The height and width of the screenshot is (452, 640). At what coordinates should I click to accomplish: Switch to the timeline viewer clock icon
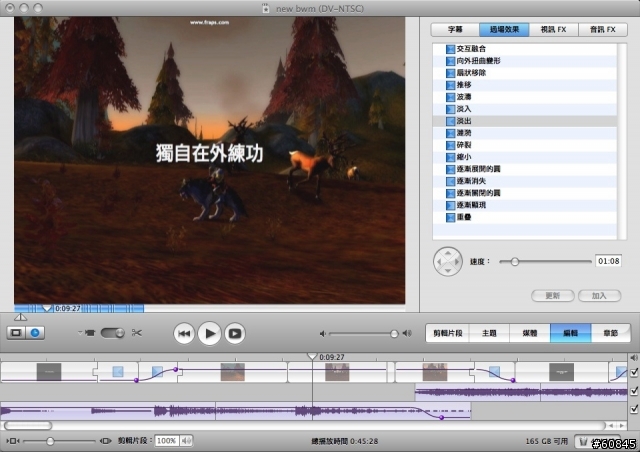coord(35,333)
